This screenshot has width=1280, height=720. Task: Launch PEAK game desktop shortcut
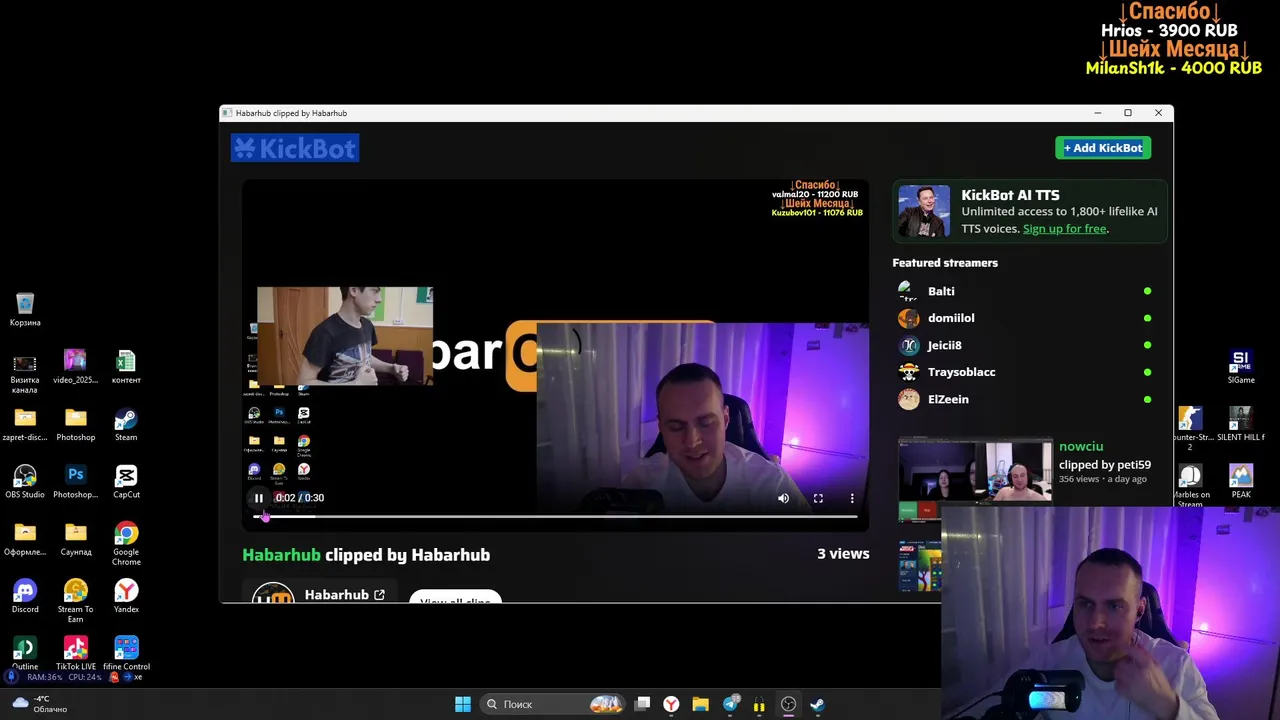pos(1241,481)
